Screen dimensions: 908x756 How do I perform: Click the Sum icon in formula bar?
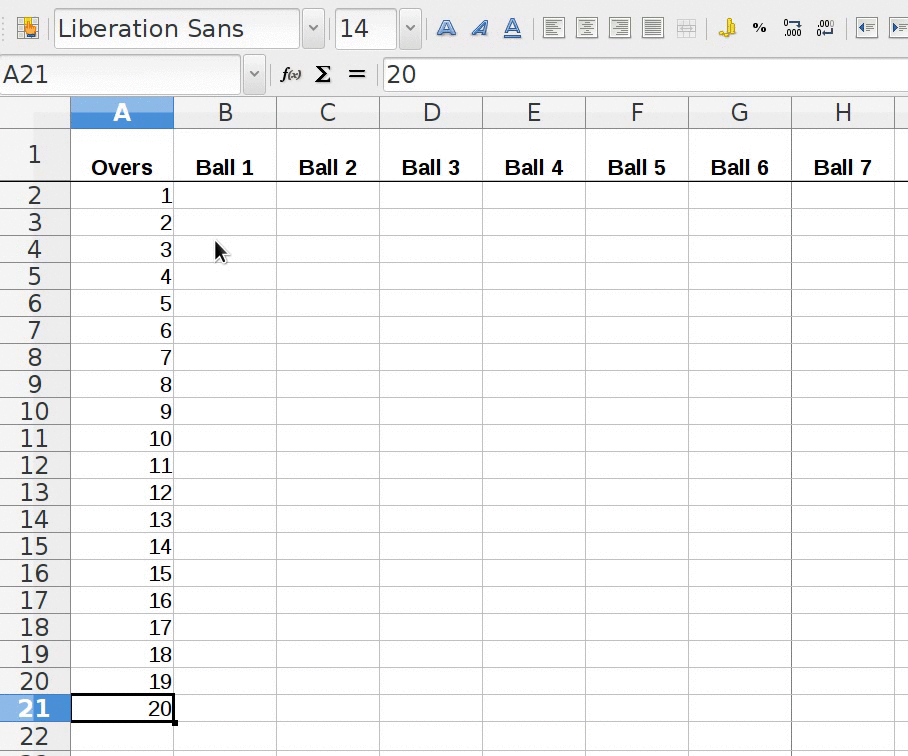(323, 75)
